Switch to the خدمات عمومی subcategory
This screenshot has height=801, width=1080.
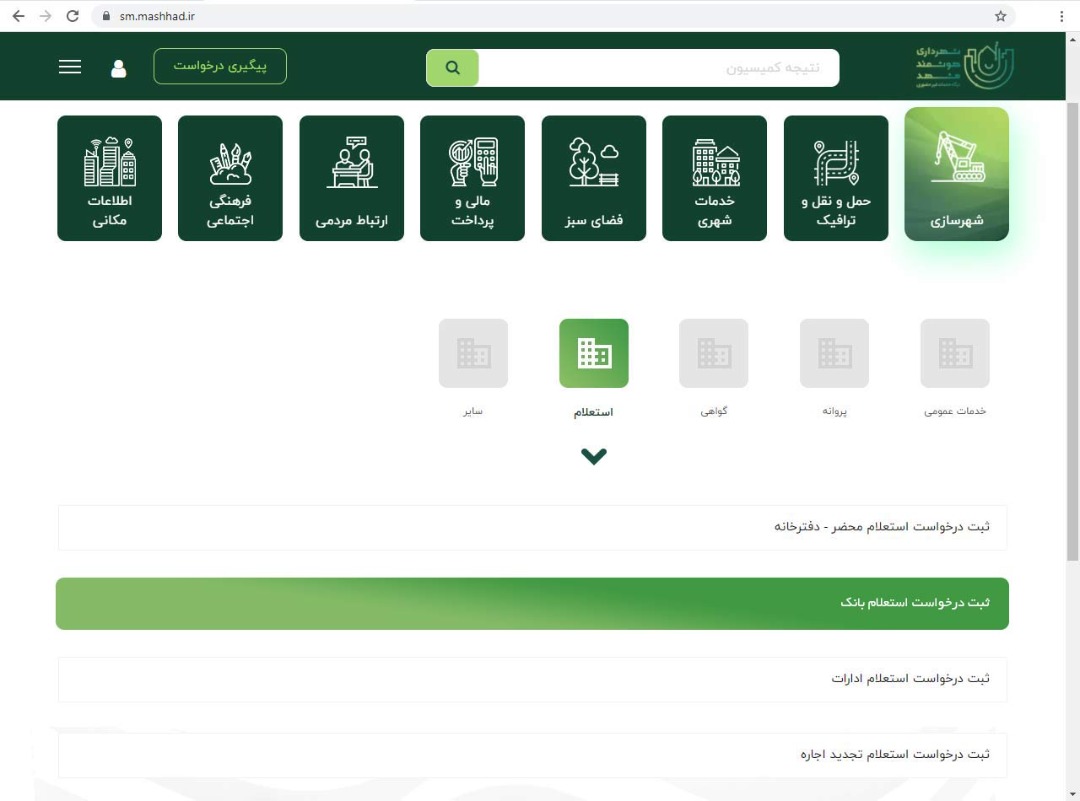[955, 354]
